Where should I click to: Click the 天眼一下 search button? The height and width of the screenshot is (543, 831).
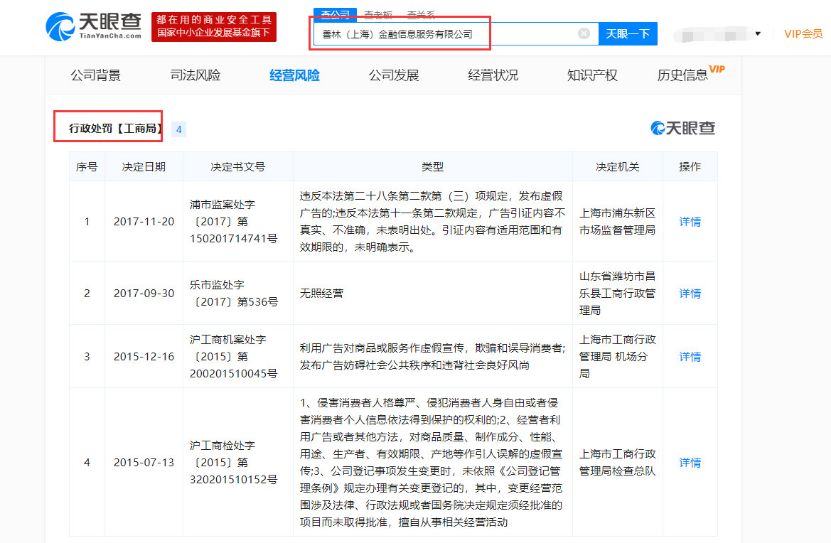[628, 34]
